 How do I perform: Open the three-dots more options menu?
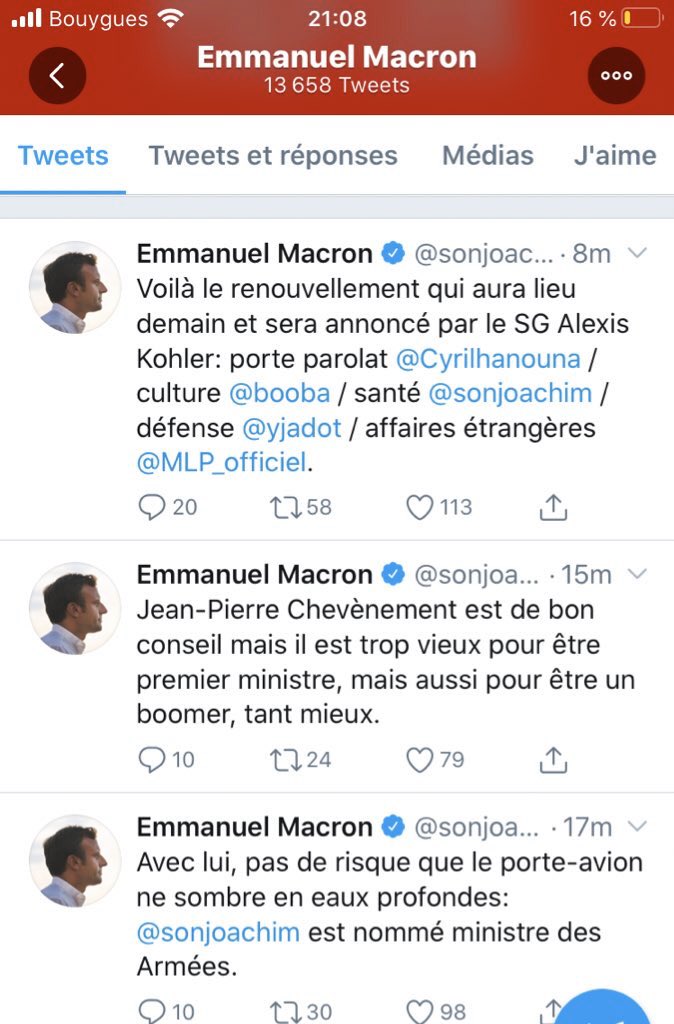coord(615,75)
